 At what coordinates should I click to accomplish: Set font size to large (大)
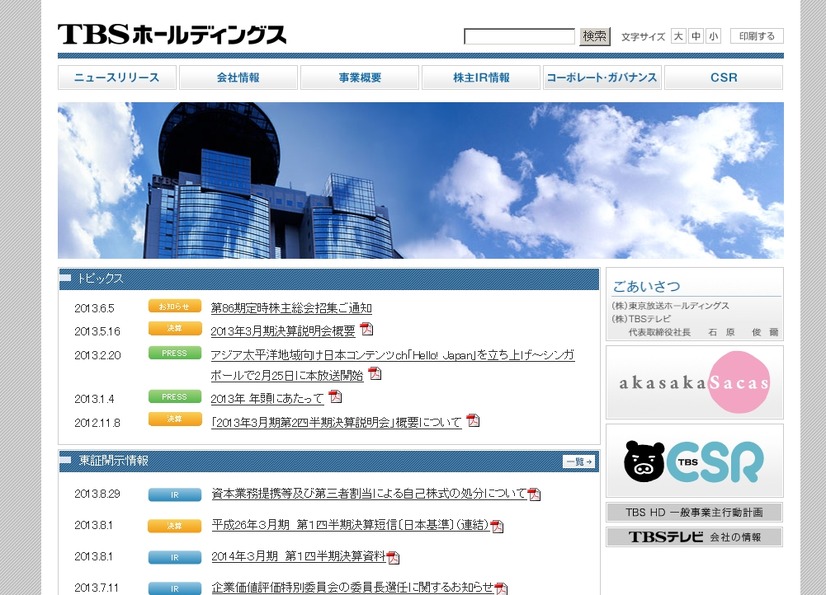(x=678, y=36)
